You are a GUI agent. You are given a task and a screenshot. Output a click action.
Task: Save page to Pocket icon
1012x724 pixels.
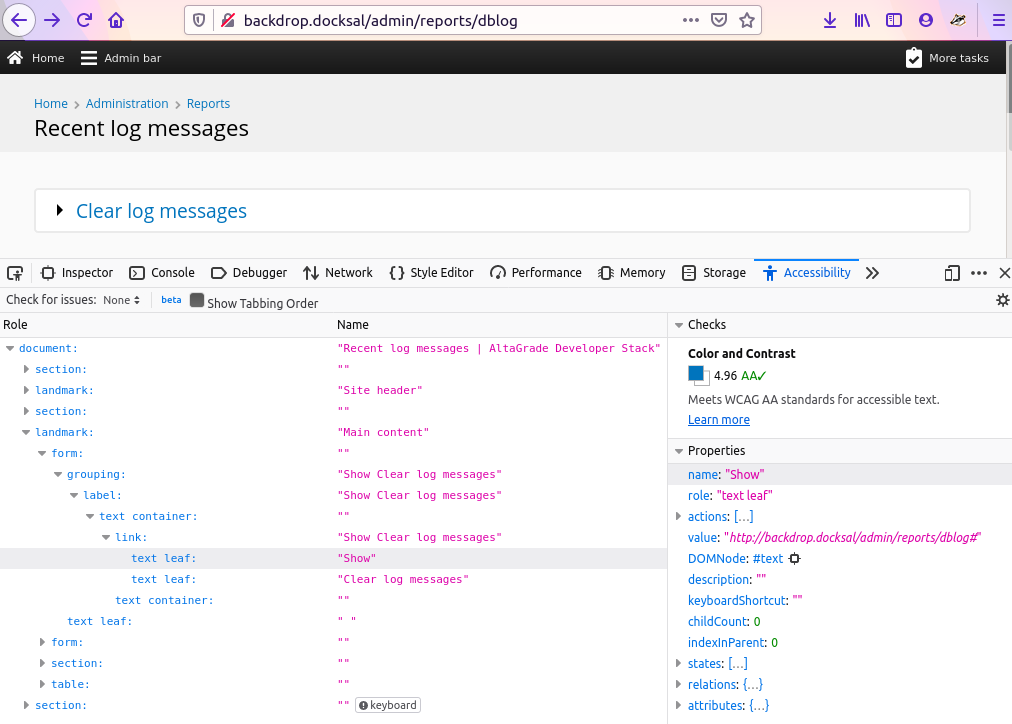[x=719, y=20]
